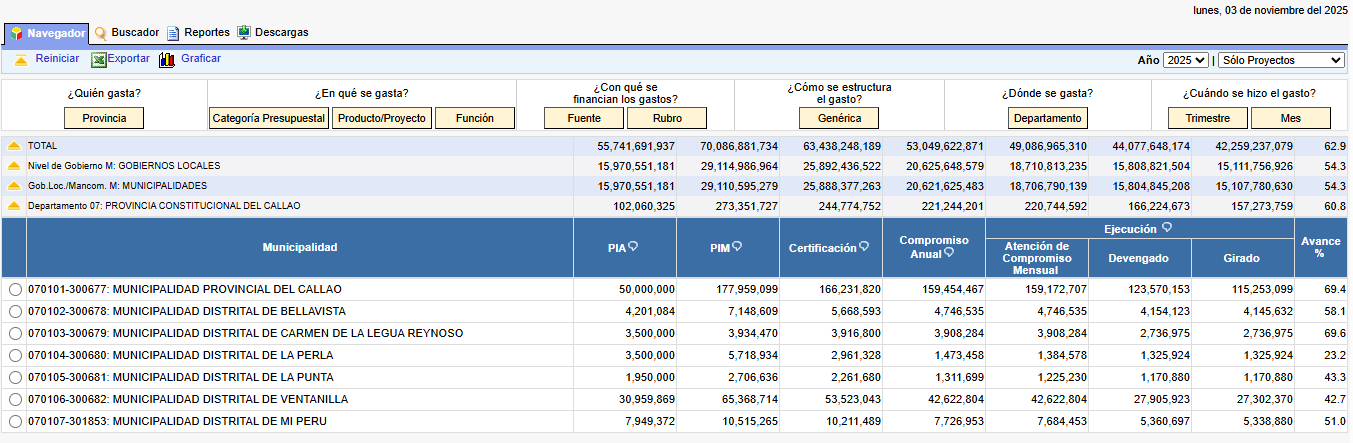The image size is (1353, 443).
Task: Click the Graficar chart icon
Action: pyautogui.click(x=167, y=60)
